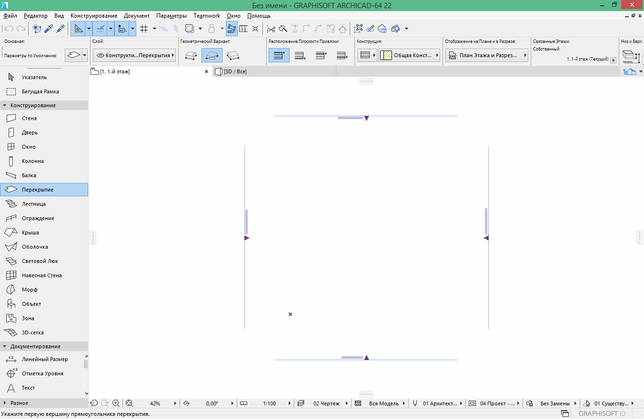The height and width of the screenshot is (419, 644).
Task: Open the Общая Конст... building material dropdown
Action: 409,55
